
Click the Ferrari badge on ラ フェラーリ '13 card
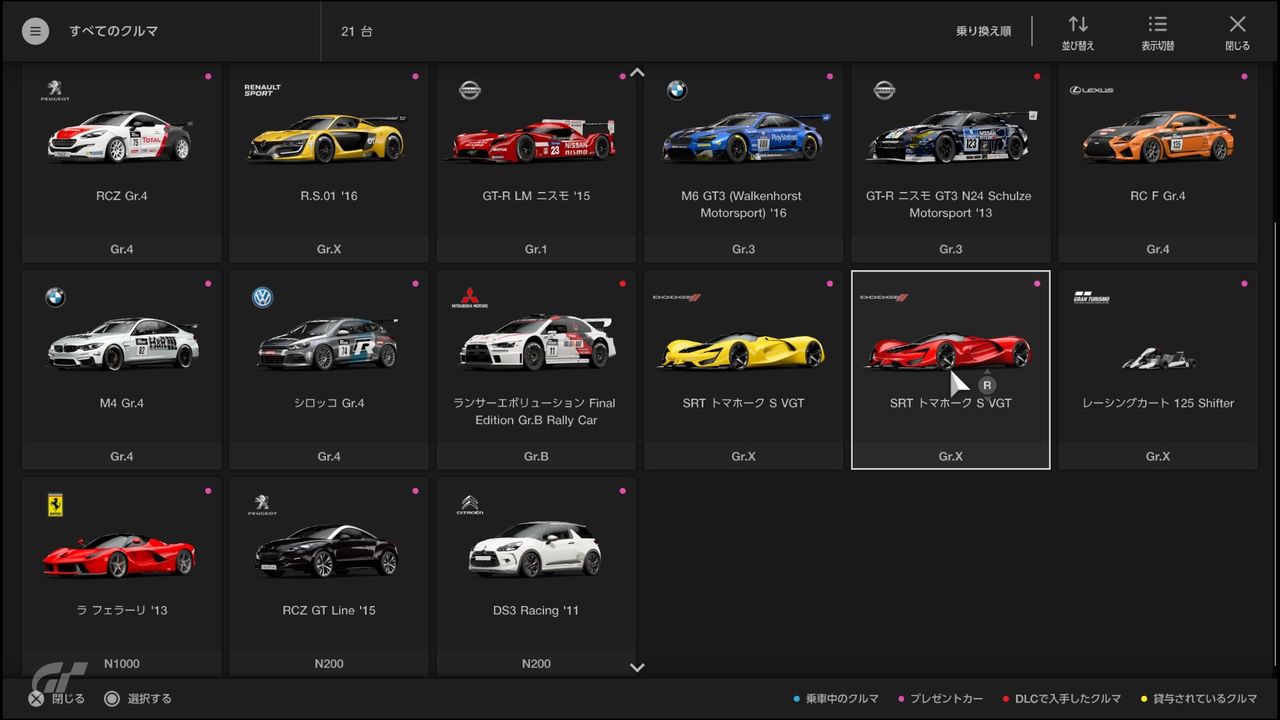click(x=55, y=505)
